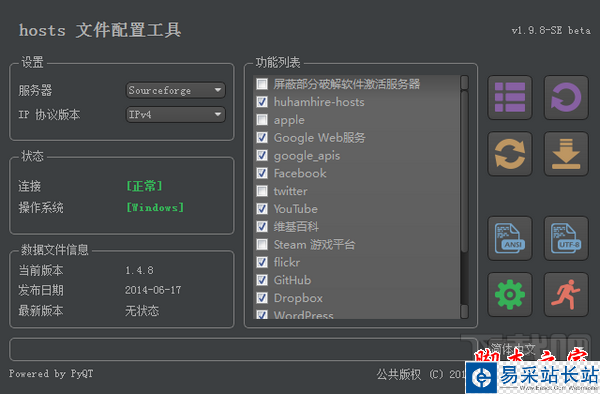Click the 无状态 latest version value
Image resolution: width=600 pixels, height=394 pixels.
pyautogui.click(x=142, y=310)
